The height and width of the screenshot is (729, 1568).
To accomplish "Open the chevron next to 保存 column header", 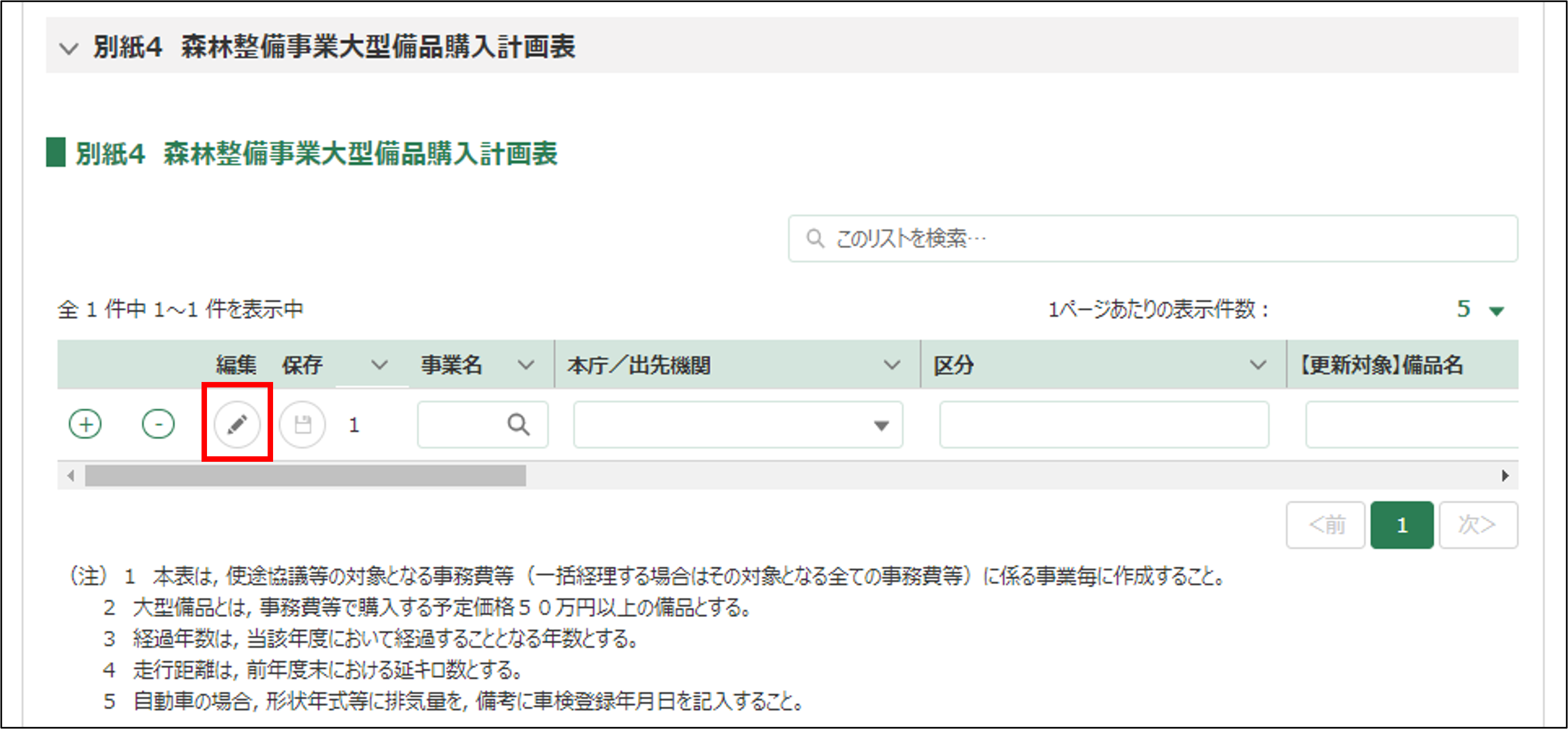I will coord(379,366).
